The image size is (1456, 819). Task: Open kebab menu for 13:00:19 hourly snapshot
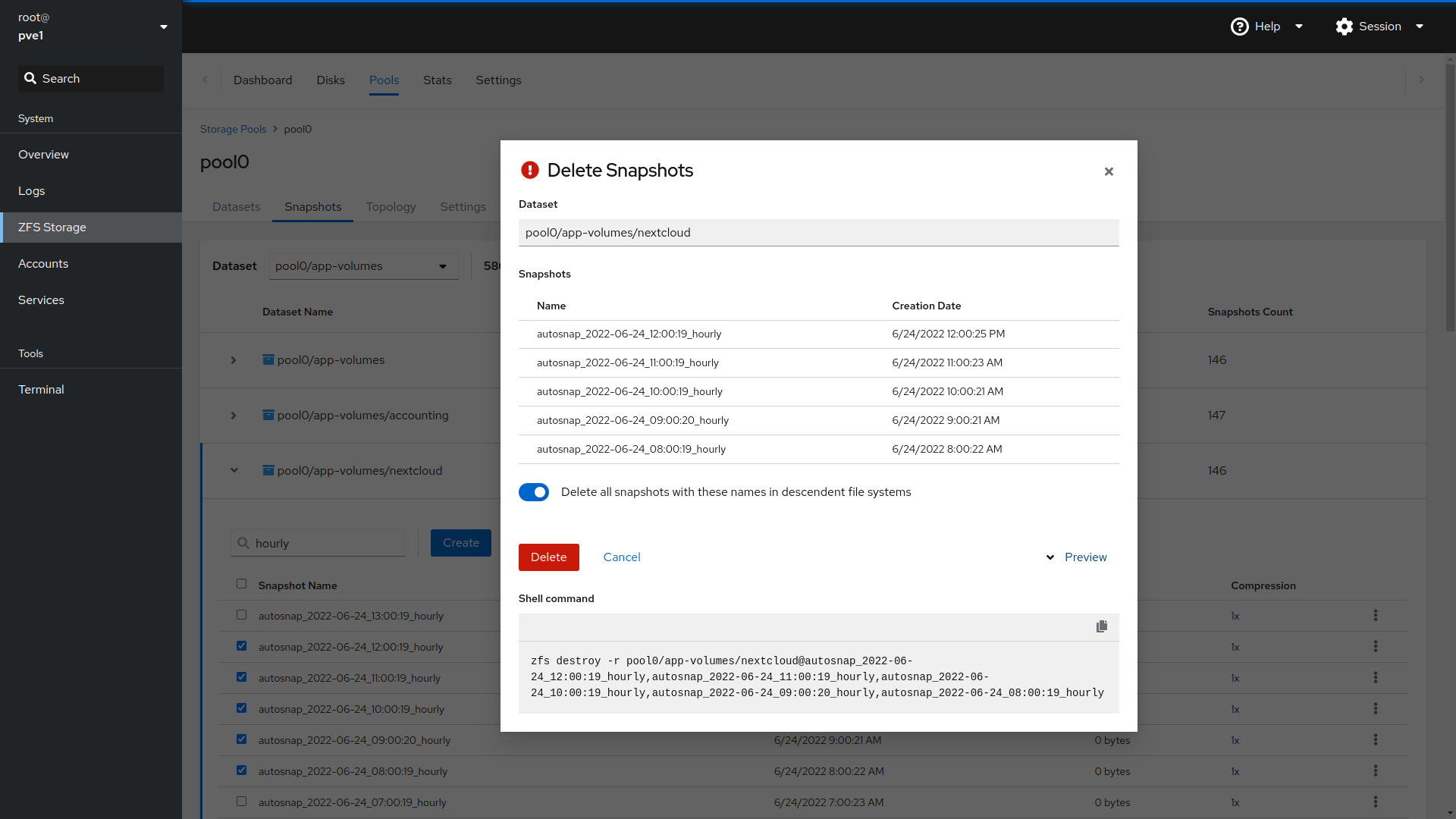pos(1376,615)
